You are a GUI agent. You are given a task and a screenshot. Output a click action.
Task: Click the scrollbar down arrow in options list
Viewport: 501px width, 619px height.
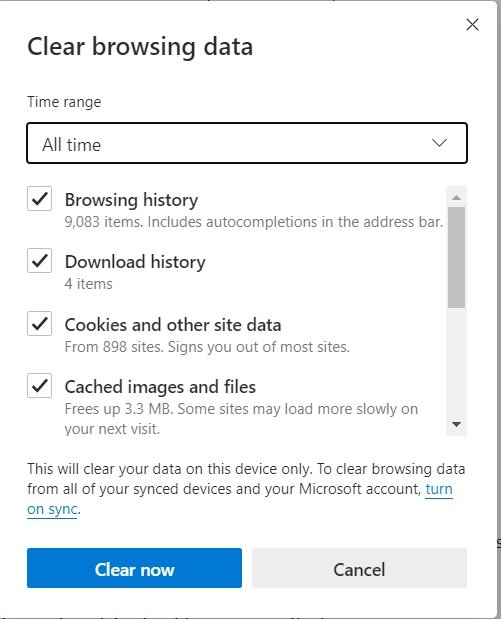[x=456, y=424]
